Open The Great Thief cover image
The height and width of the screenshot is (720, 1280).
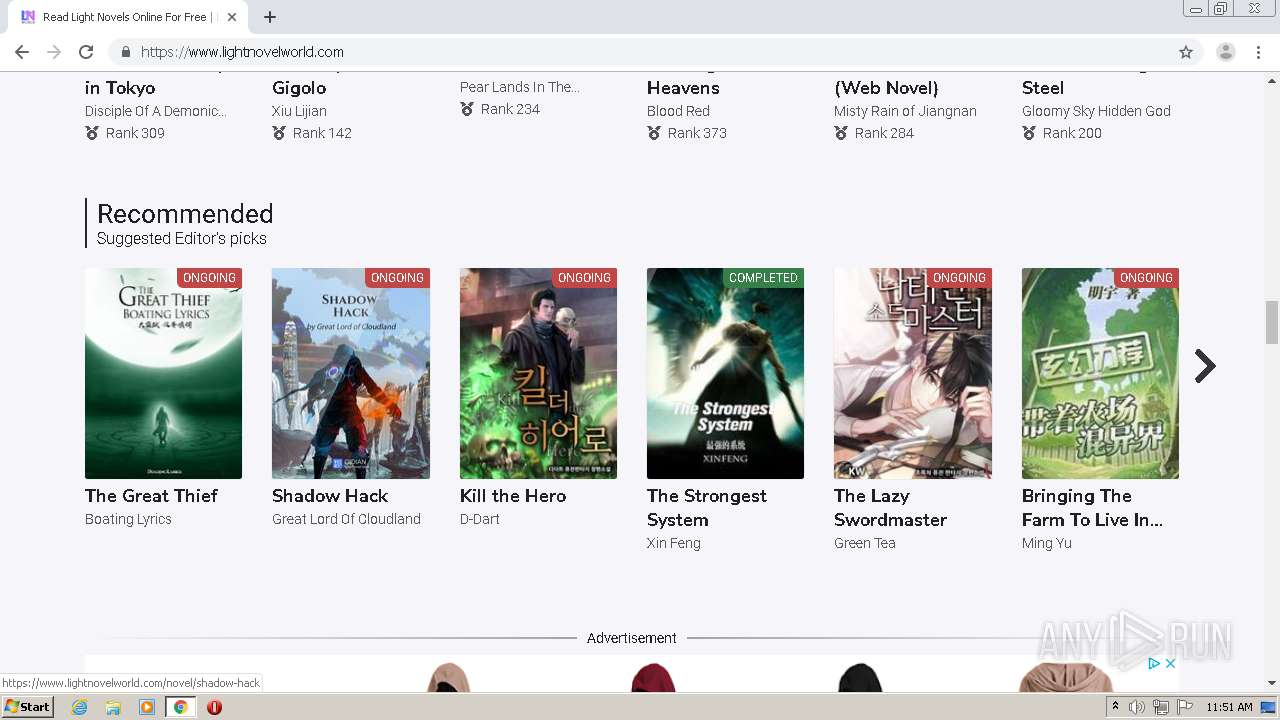(163, 373)
